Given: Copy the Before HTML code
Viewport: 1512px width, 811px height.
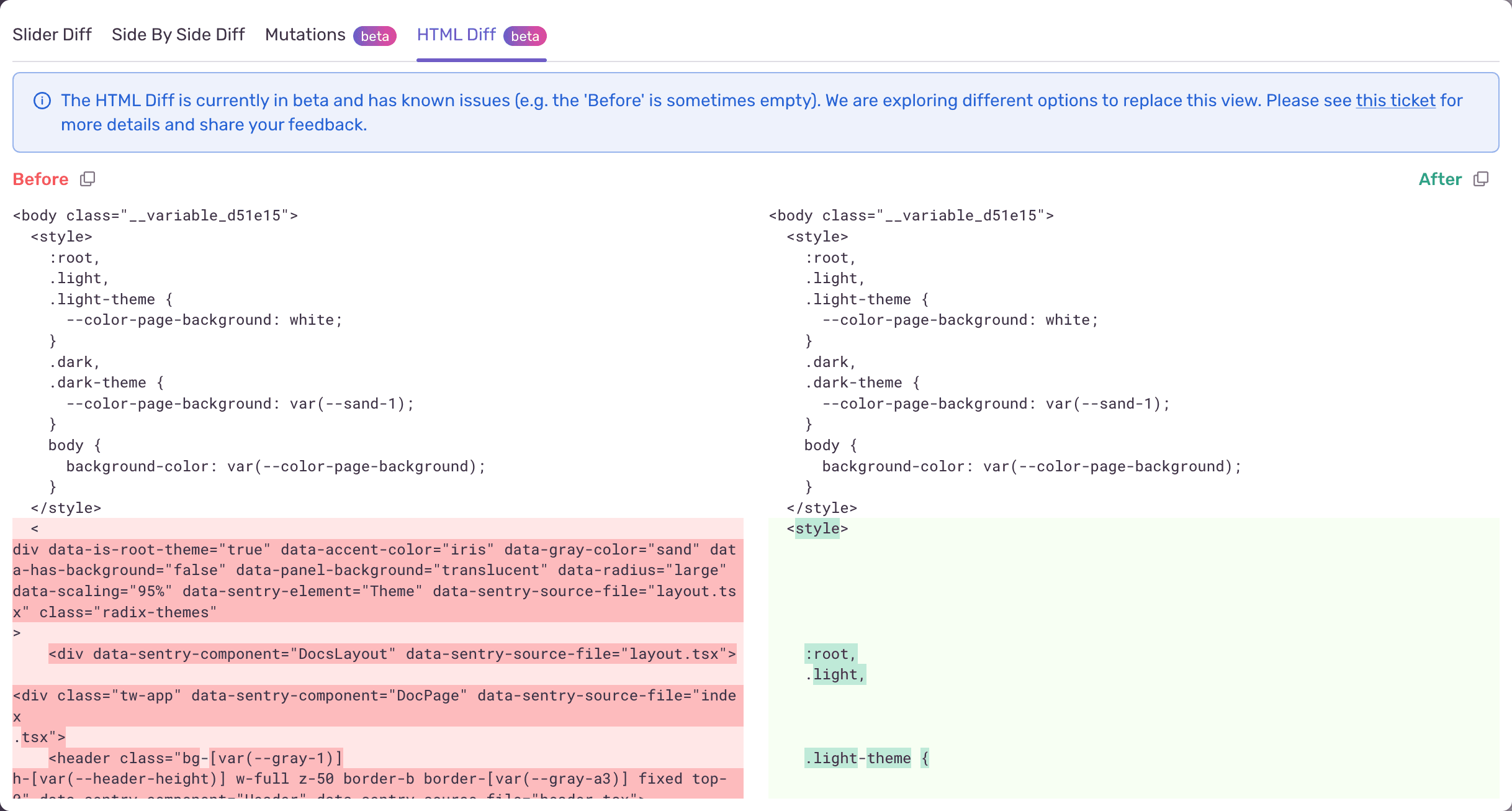Looking at the screenshot, I should (88, 179).
